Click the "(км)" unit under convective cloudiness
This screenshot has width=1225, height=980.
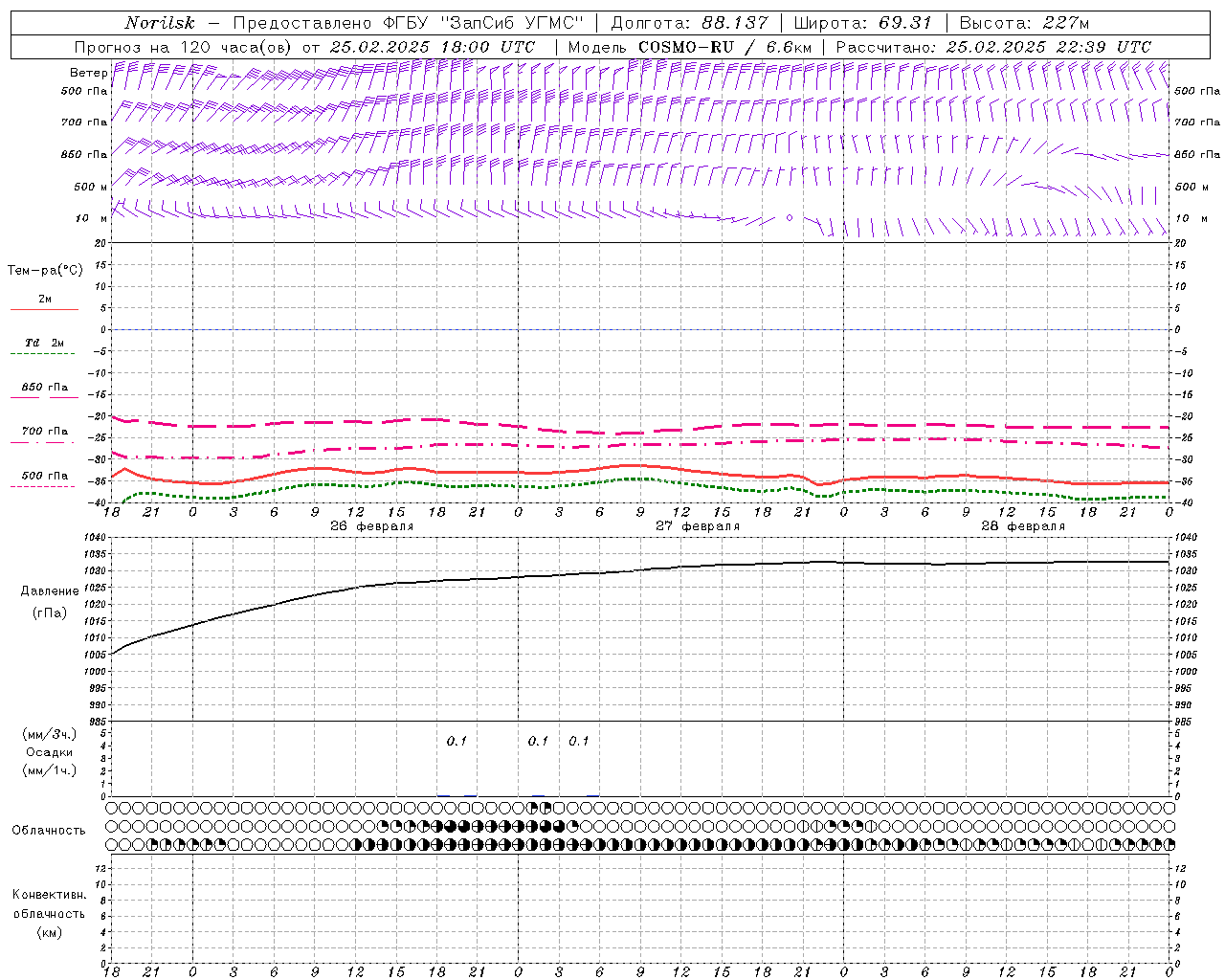49,932
